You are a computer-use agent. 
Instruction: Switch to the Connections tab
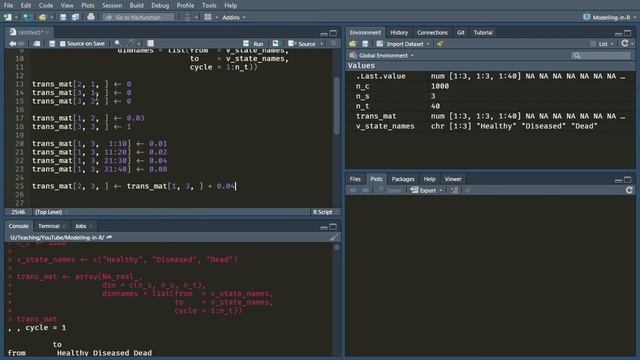432,32
